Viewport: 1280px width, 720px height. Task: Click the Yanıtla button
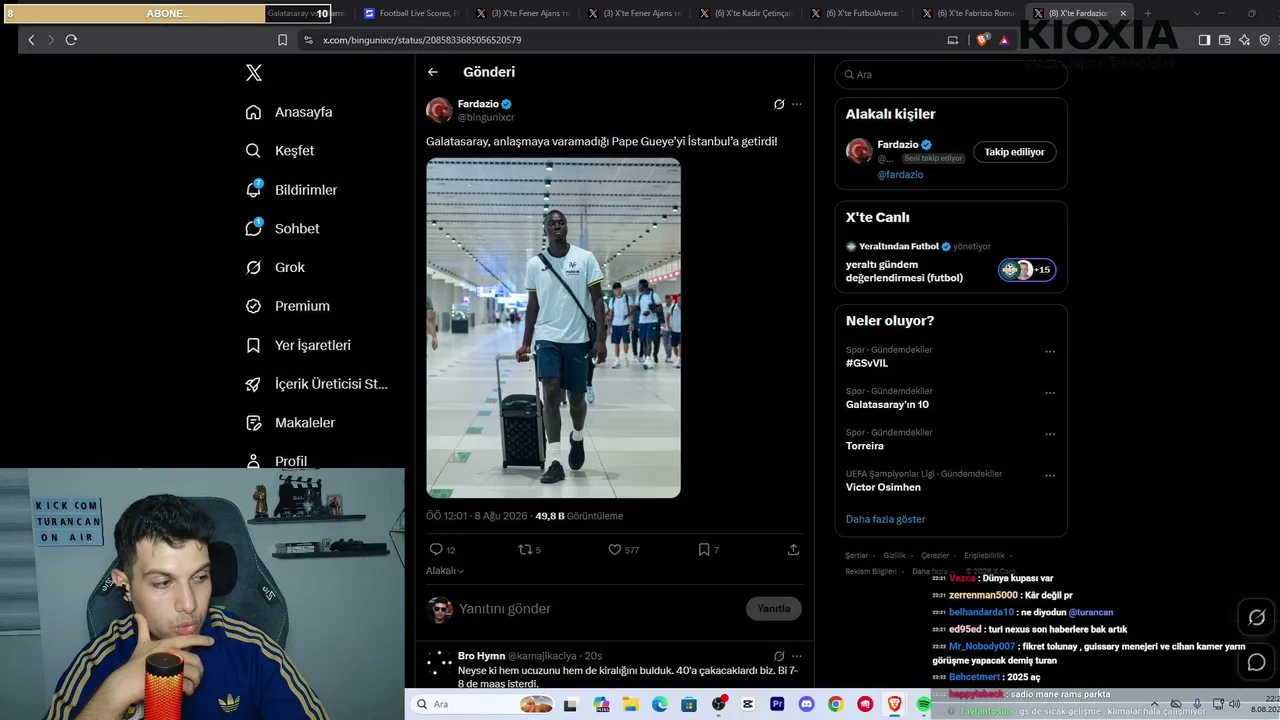click(774, 609)
